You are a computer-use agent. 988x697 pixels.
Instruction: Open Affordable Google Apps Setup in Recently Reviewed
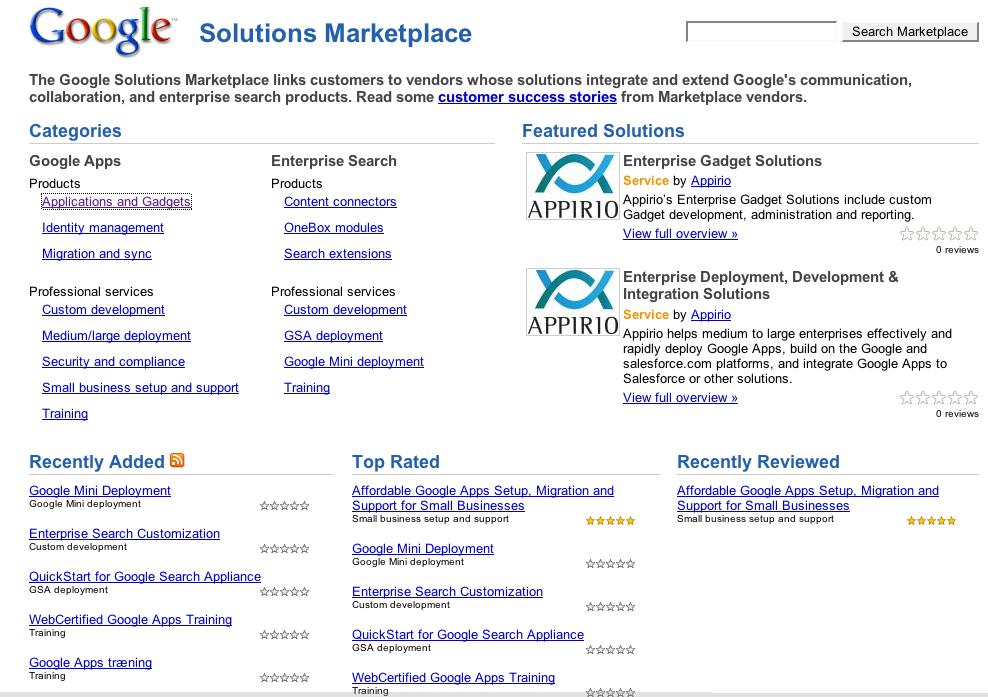(x=808, y=498)
